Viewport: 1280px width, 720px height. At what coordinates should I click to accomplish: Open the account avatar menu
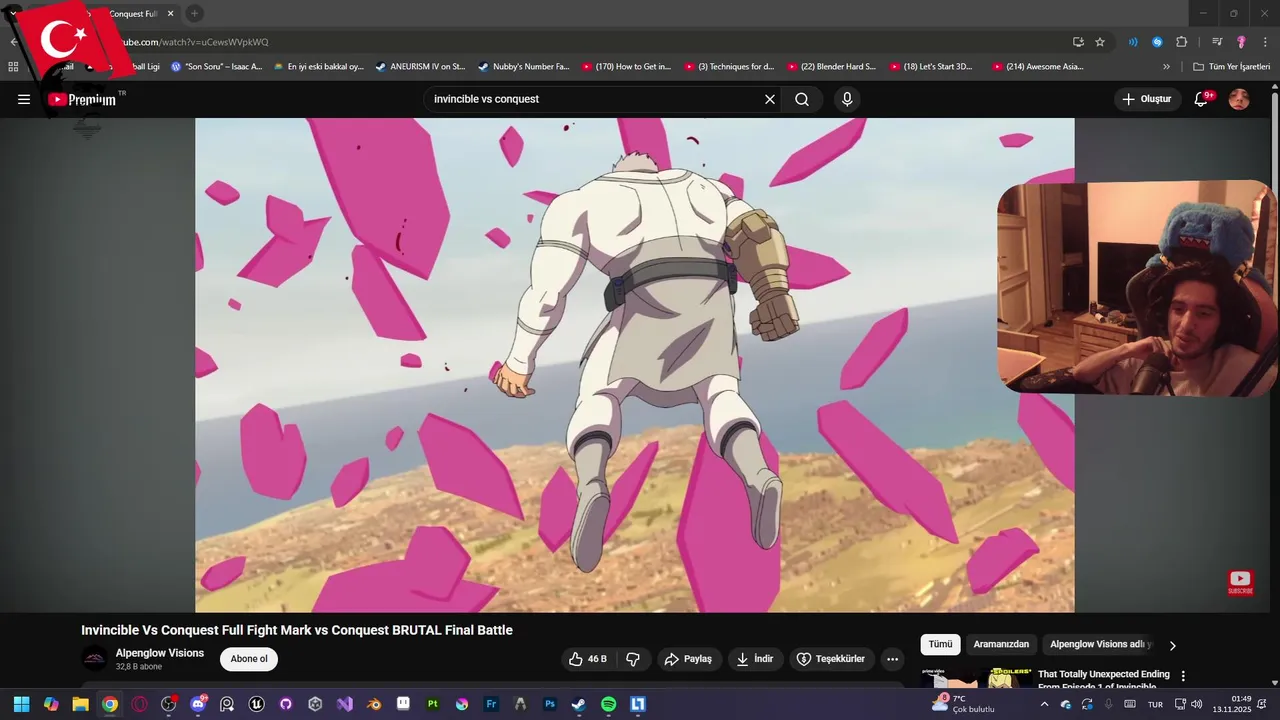pos(1239,99)
